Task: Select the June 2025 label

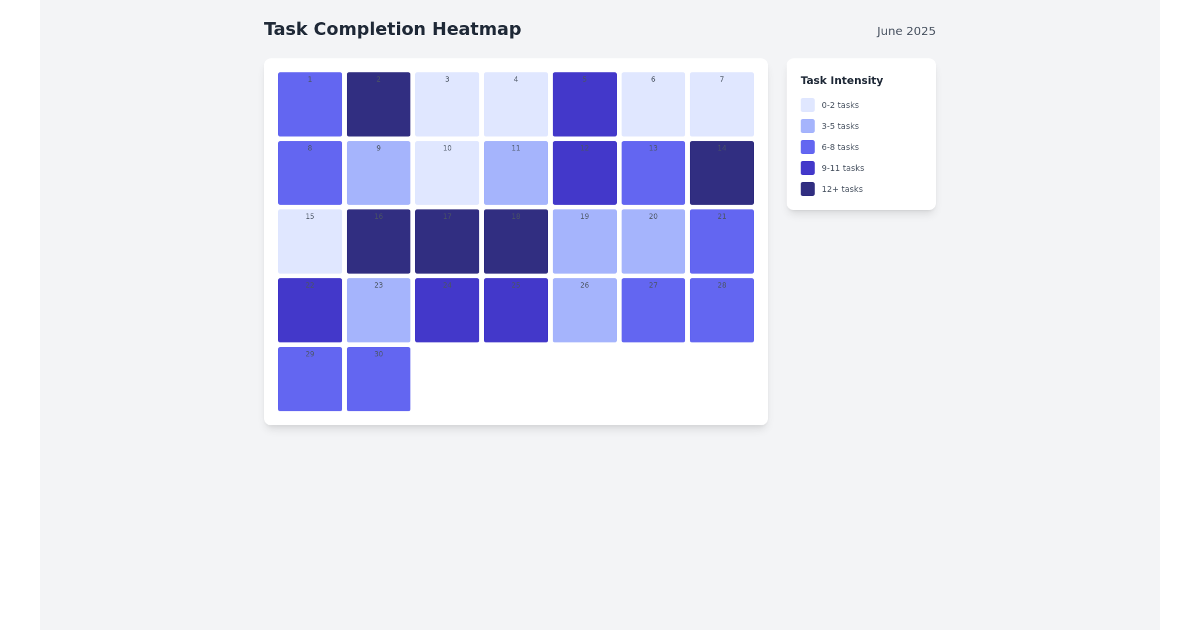Action: (906, 31)
